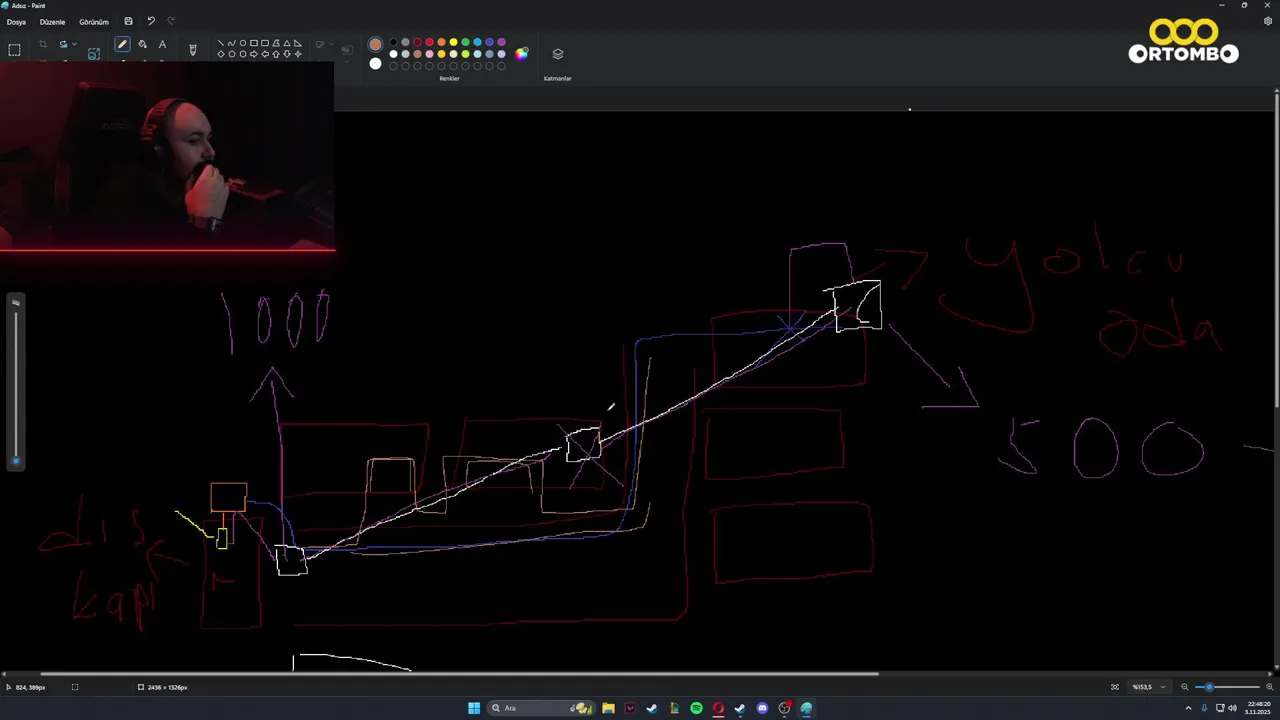Open the edit colors wheel

(521, 53)
